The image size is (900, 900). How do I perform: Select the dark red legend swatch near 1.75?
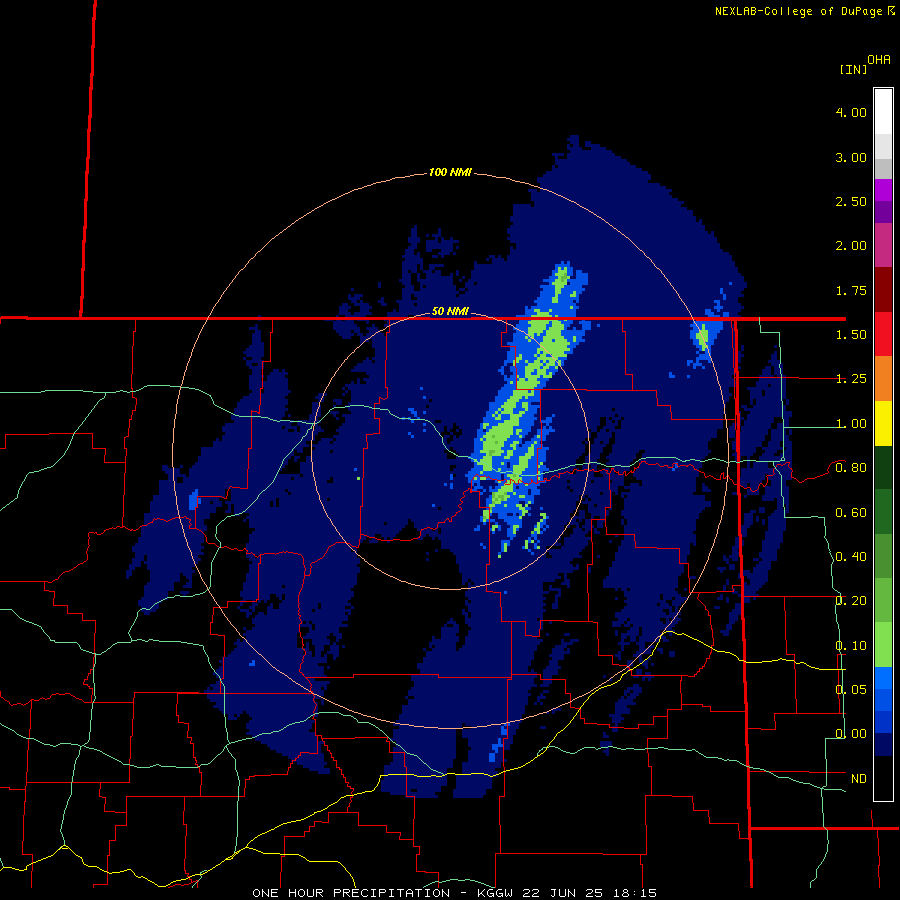point(883,290)
